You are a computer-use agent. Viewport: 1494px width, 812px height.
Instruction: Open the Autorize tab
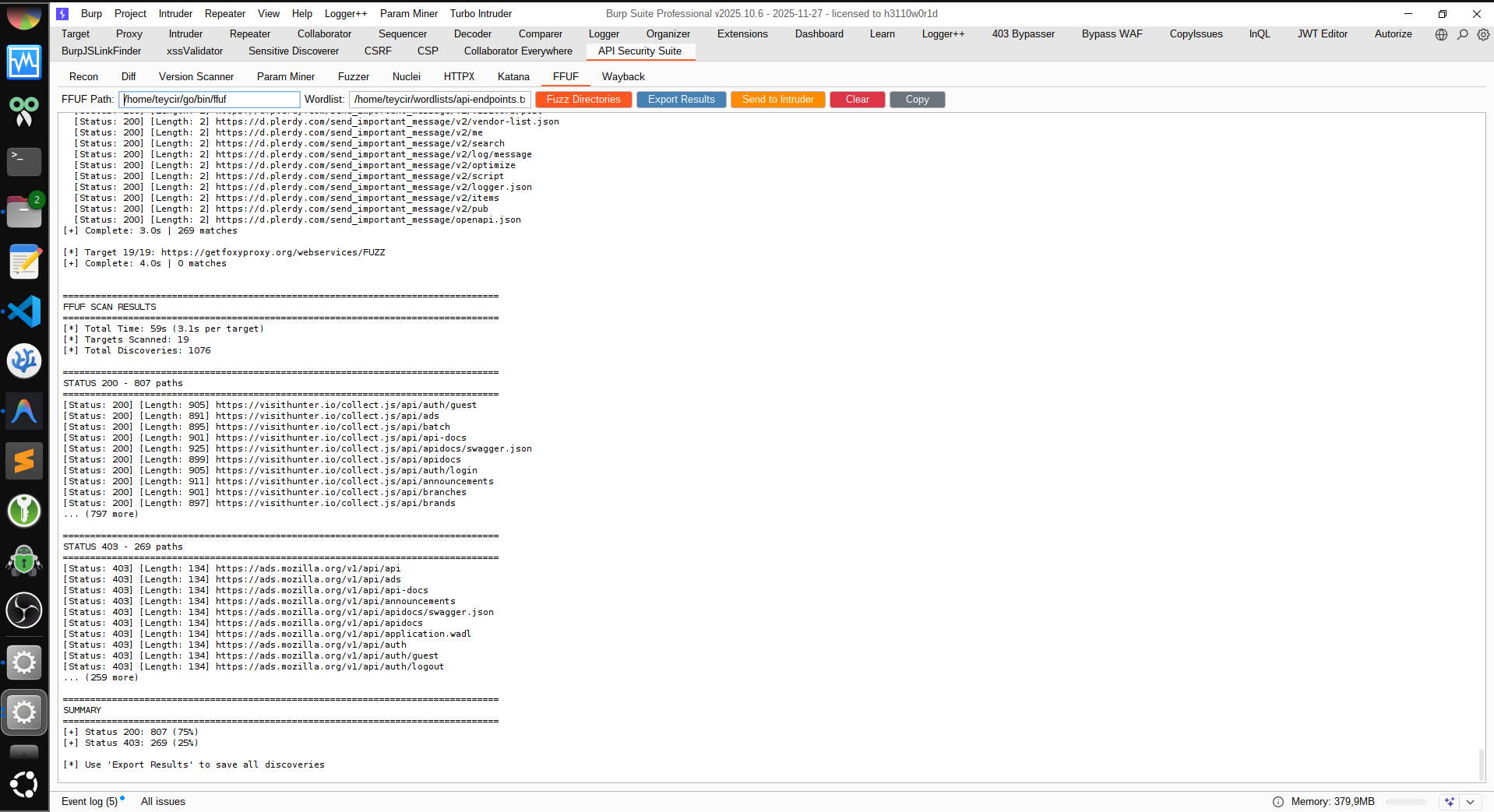click(x=1394, y=33)
